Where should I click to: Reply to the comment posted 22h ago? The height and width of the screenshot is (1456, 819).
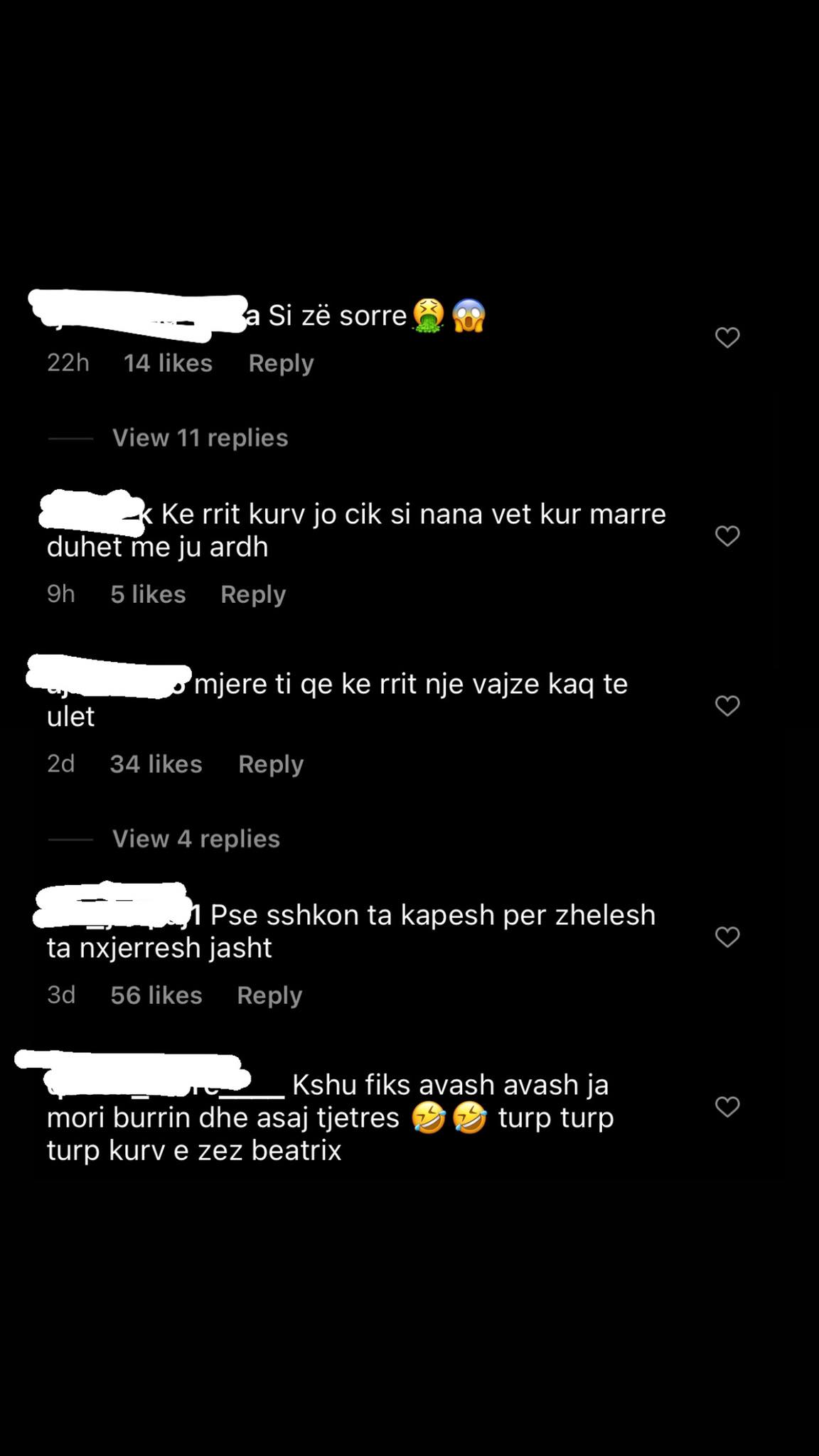(x=281, y=363)
